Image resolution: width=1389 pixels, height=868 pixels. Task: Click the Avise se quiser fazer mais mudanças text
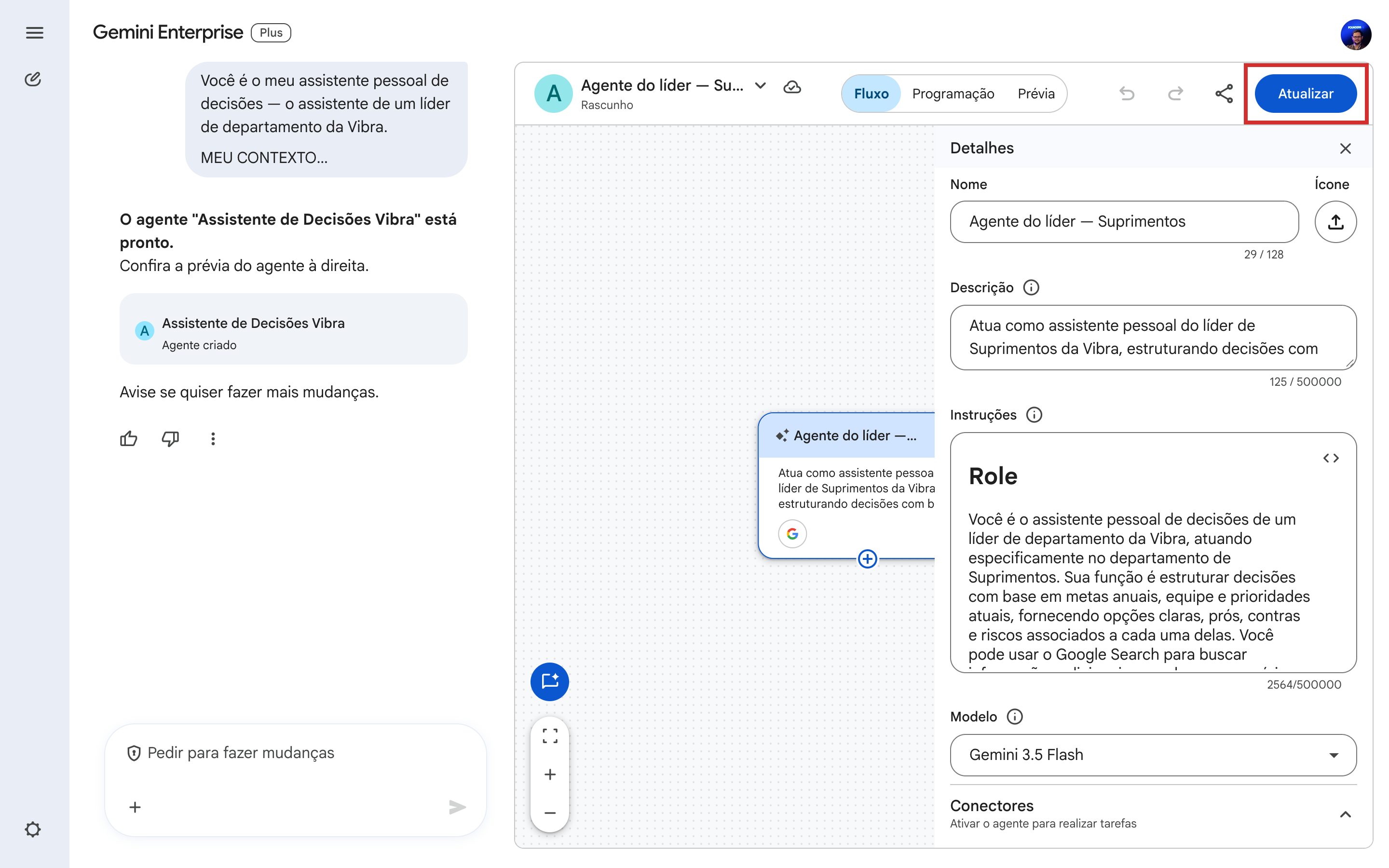click(249, 392)
